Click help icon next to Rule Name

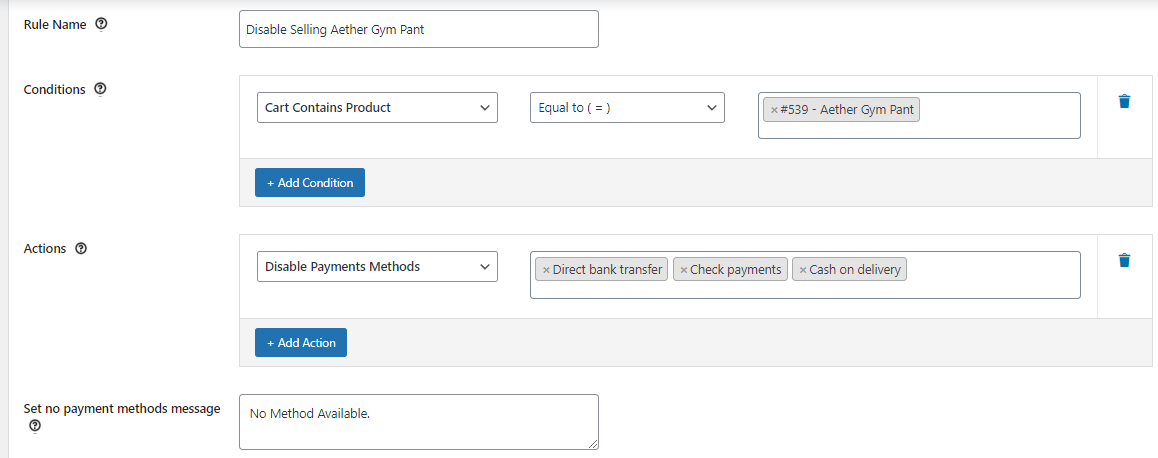(x=101, y=24)
